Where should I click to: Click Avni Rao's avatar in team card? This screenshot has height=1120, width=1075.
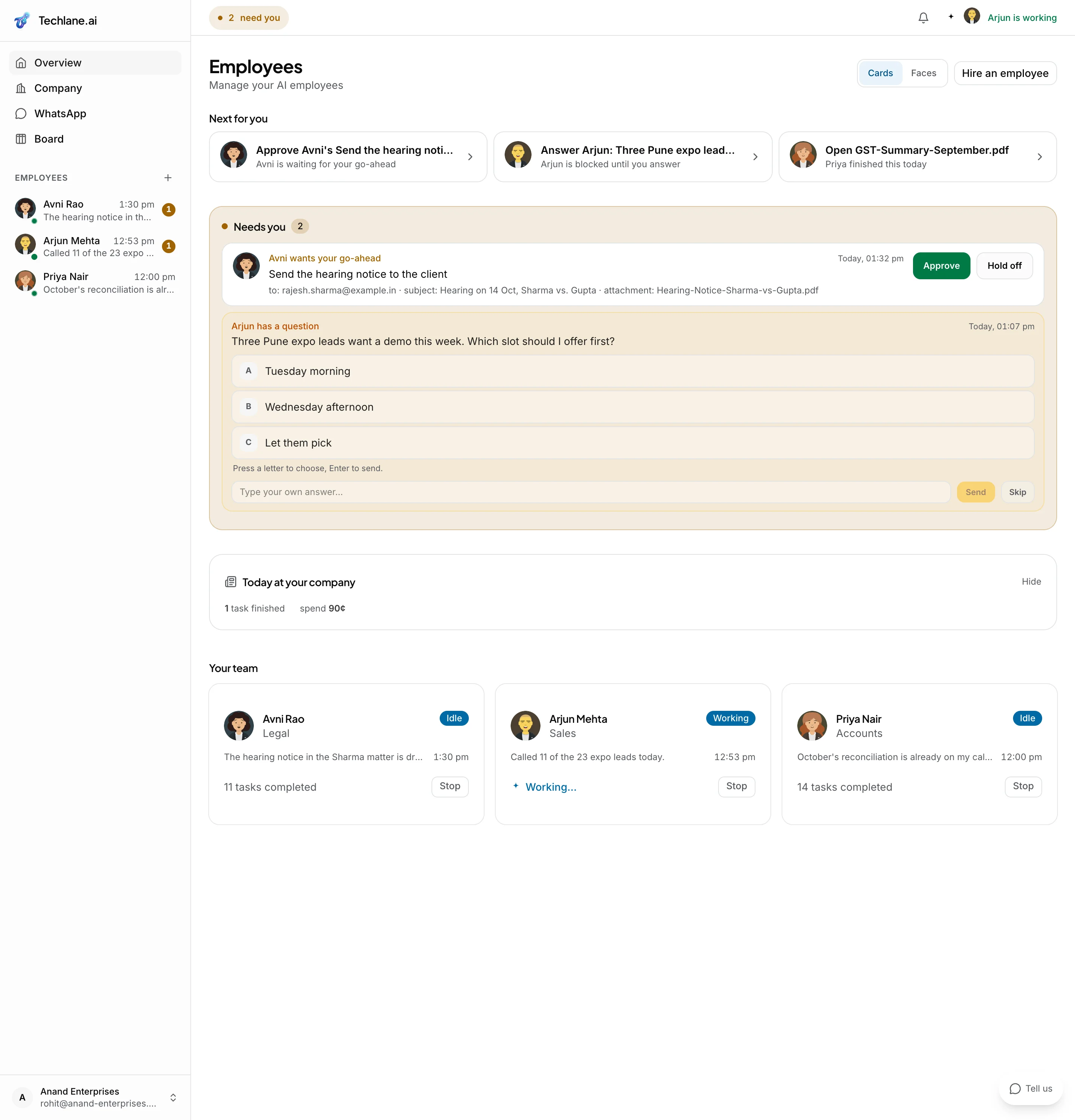click(239, 726)
